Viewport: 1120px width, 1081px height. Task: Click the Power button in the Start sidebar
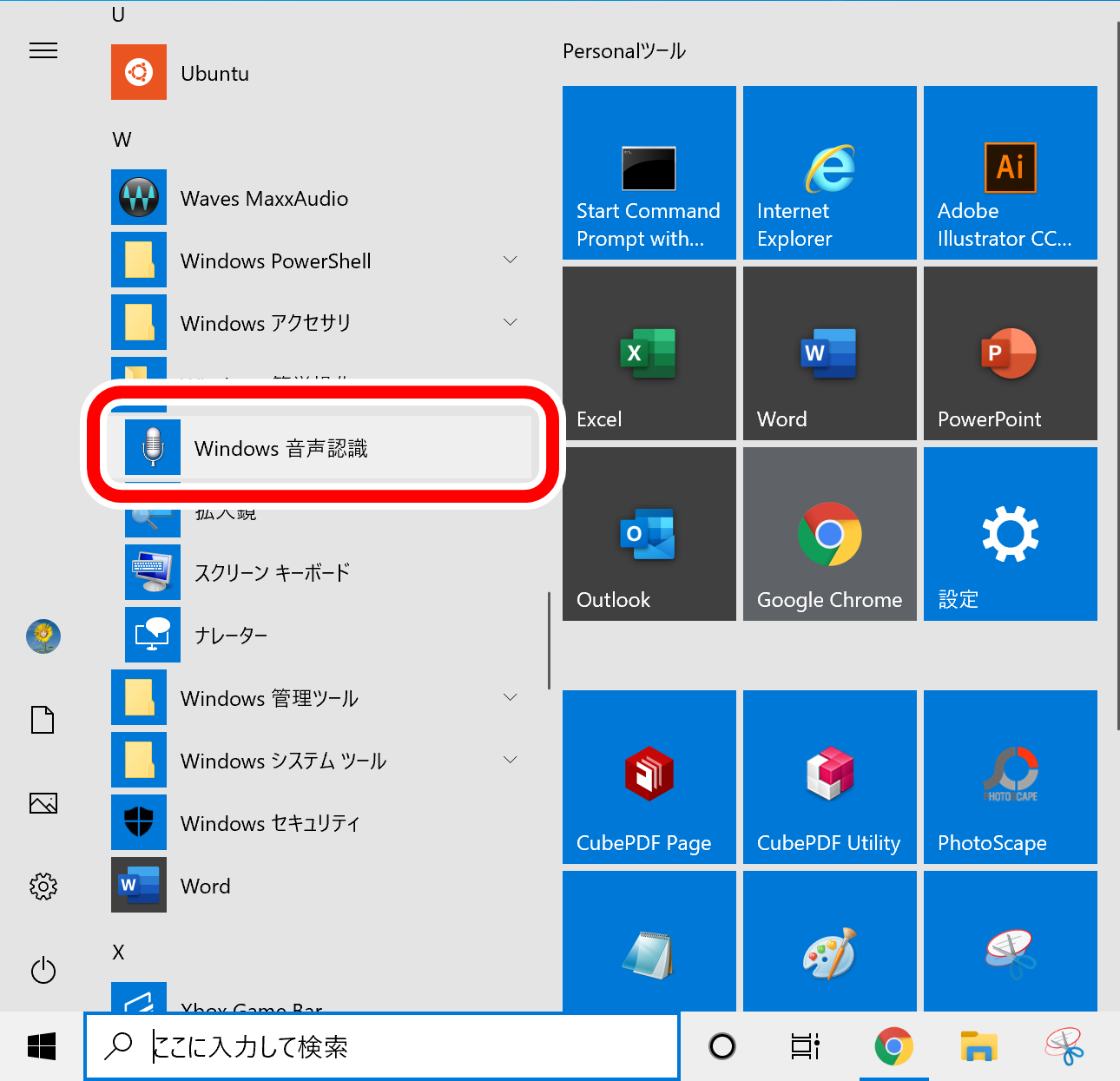[43, 970]
